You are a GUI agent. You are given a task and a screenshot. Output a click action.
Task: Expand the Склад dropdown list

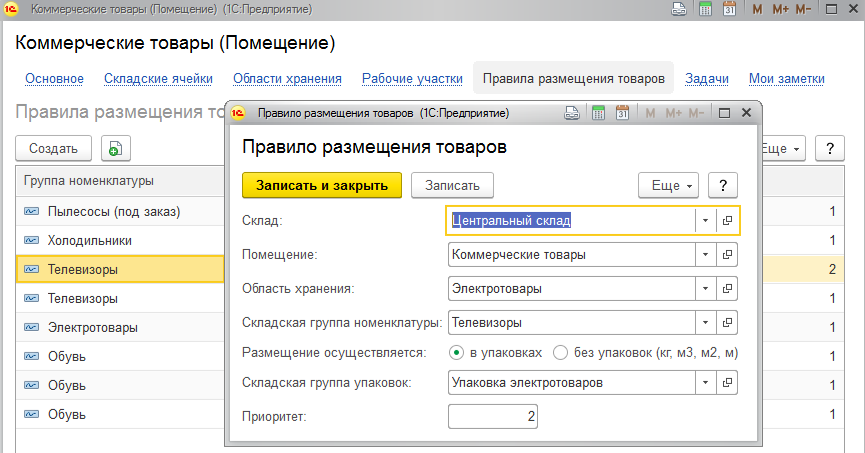(x=705, y=221)
